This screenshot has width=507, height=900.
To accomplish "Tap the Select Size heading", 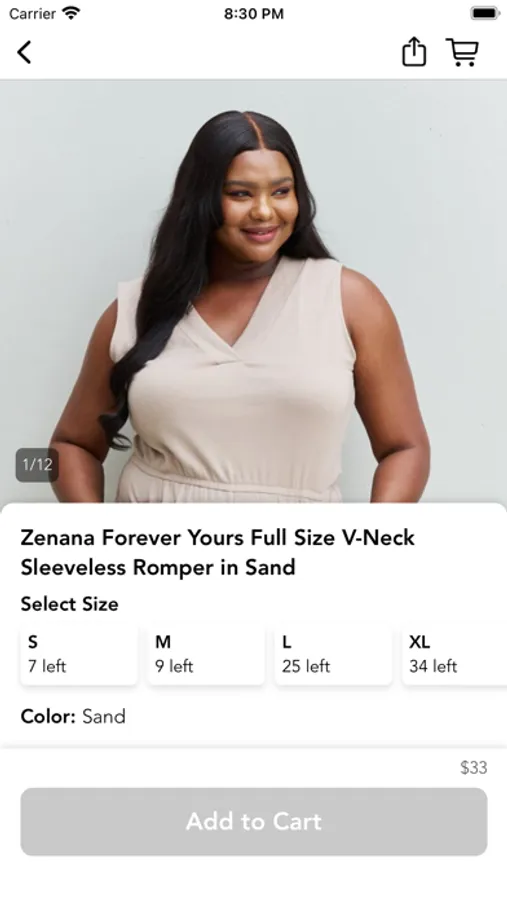I will pyautogui.click(x=69, y=604).
